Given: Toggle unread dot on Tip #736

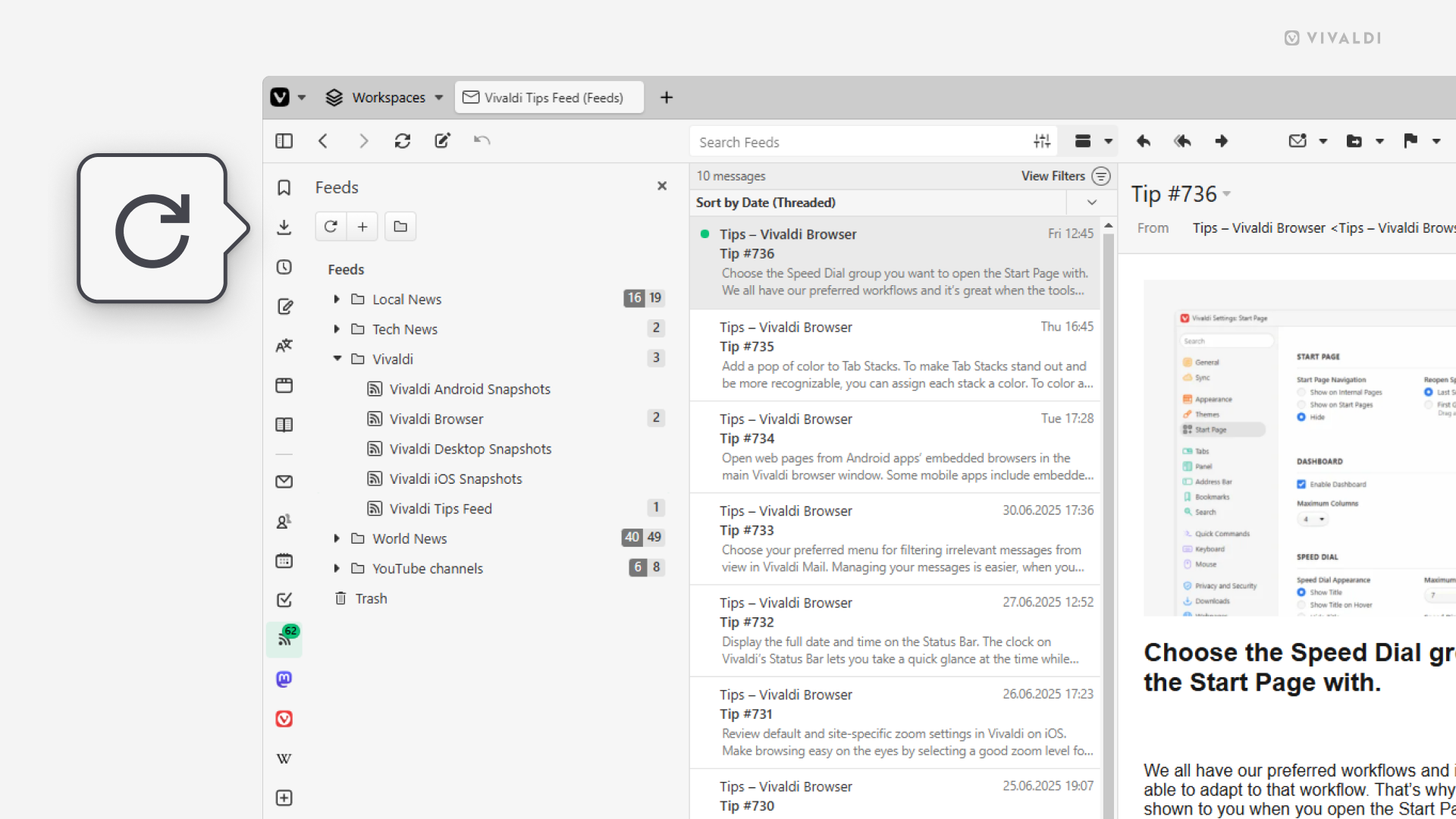Looking at the screenshot, I should point(704,234).
